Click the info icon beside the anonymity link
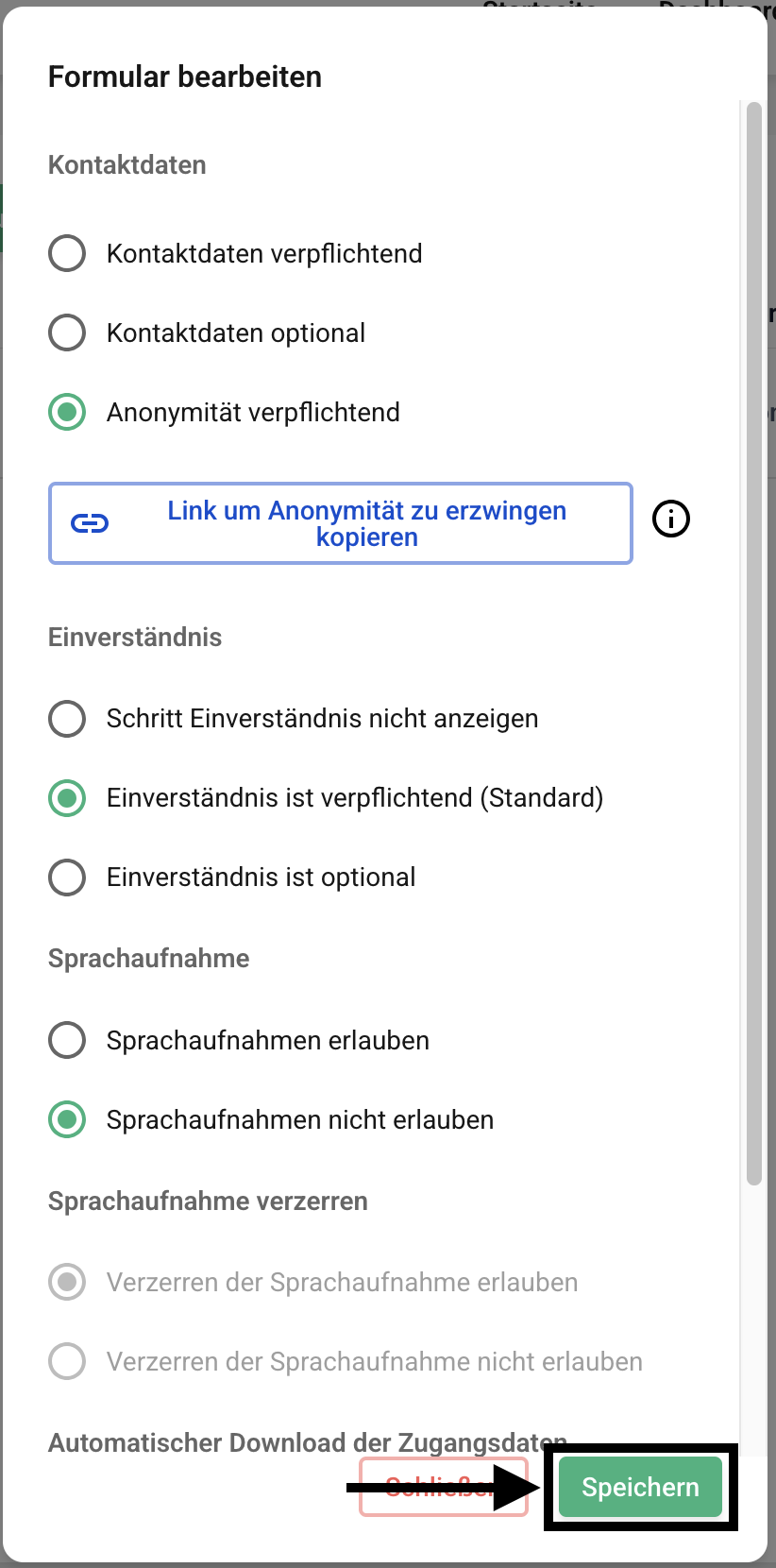 point(671,519)
